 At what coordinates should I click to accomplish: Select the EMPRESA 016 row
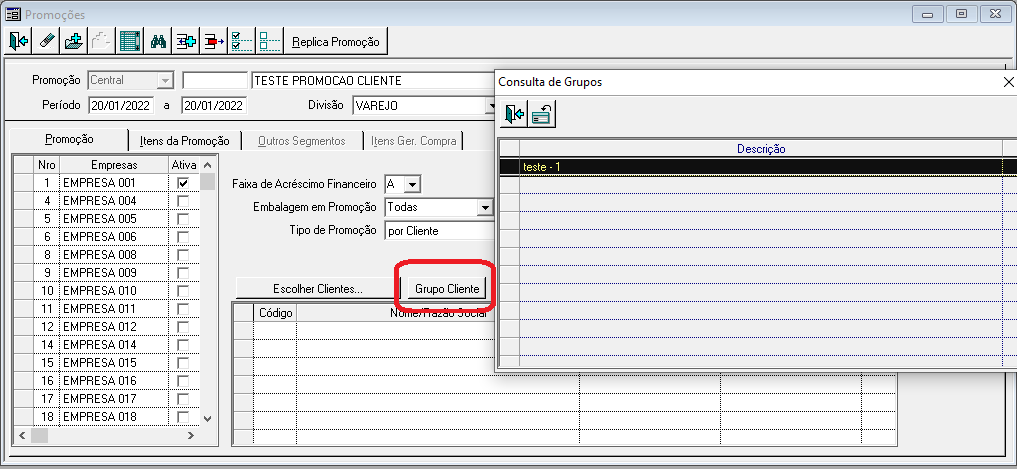click(107, 381)
